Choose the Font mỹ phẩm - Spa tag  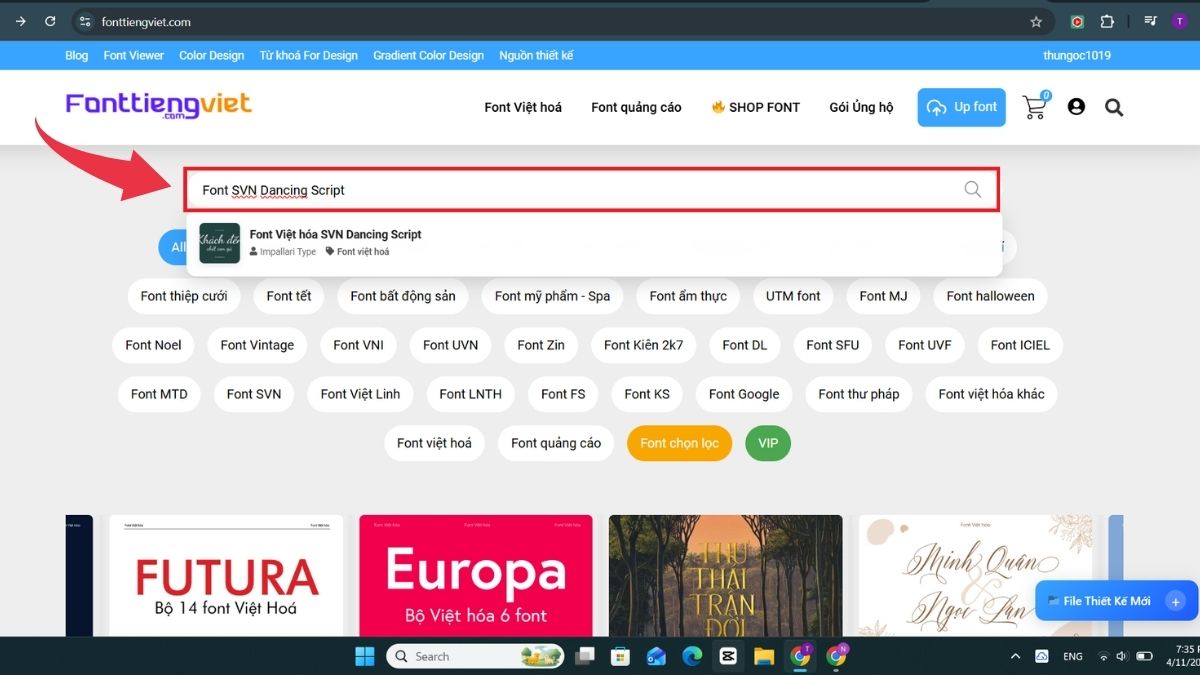click(x=552, y=296)
